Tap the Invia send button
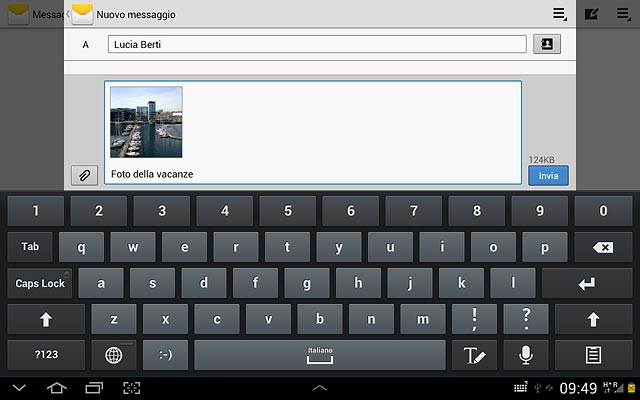 tap(548, 176)
